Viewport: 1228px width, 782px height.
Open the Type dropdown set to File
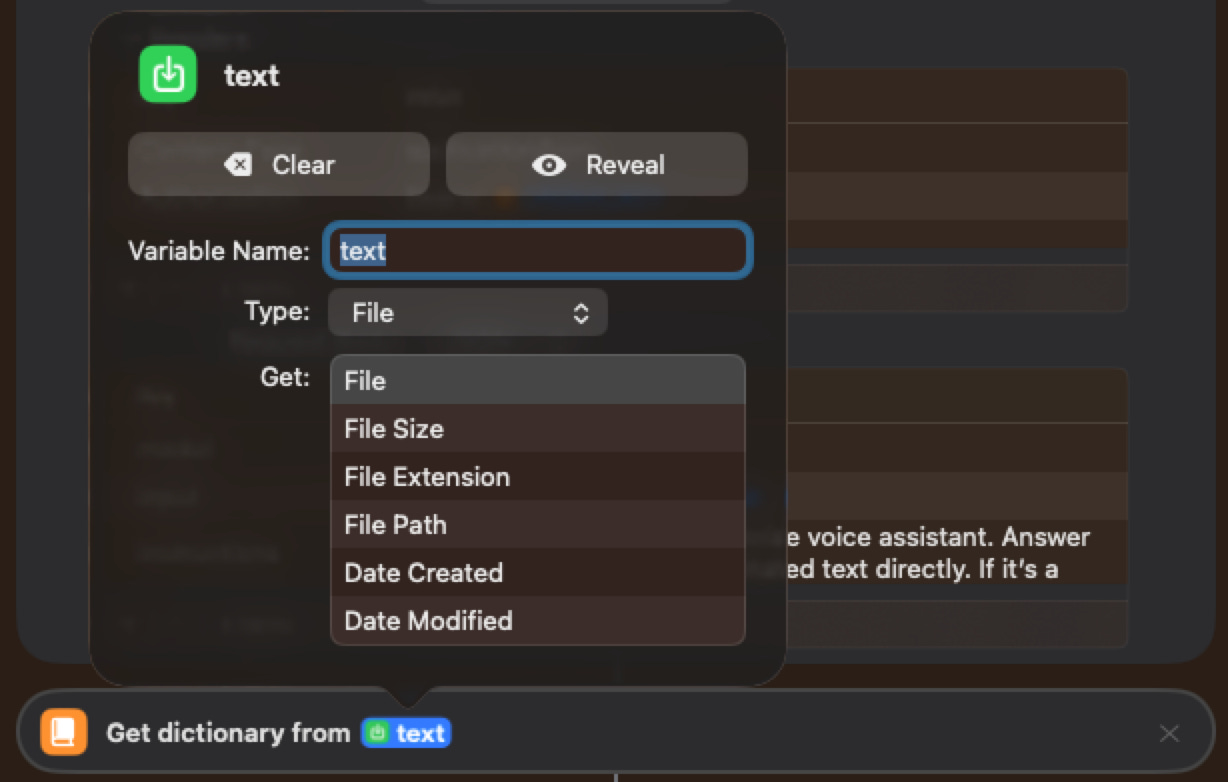pyautogui.click(x=468, y=313)
